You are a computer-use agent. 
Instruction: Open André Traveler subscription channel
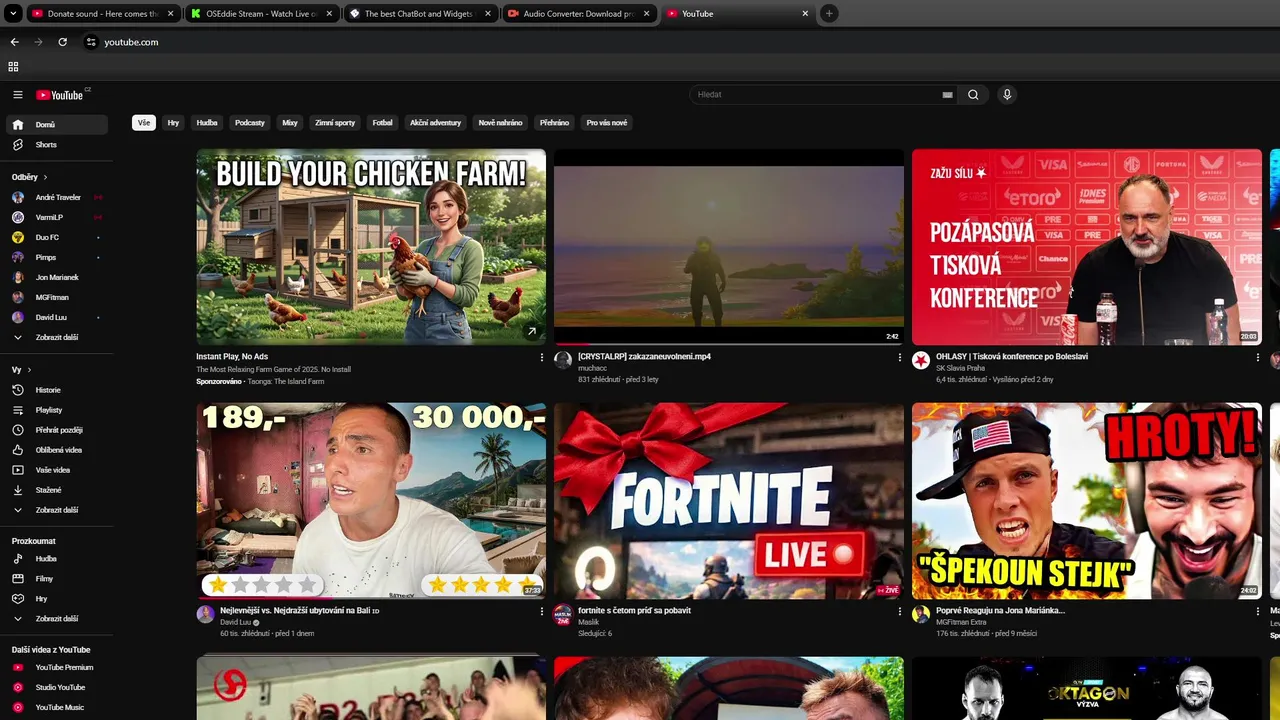click(57, 197)
